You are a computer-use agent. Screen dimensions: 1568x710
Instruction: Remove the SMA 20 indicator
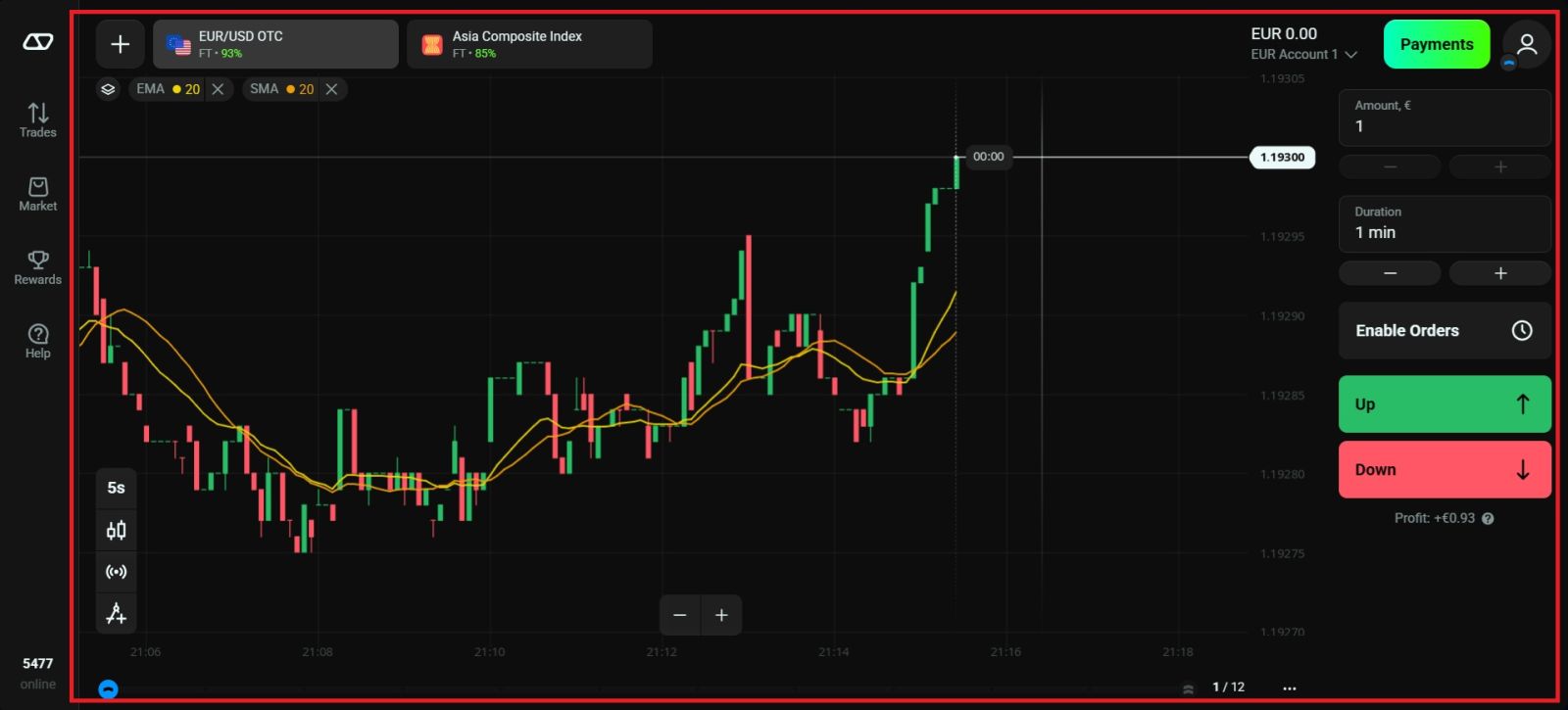[332, 89]
